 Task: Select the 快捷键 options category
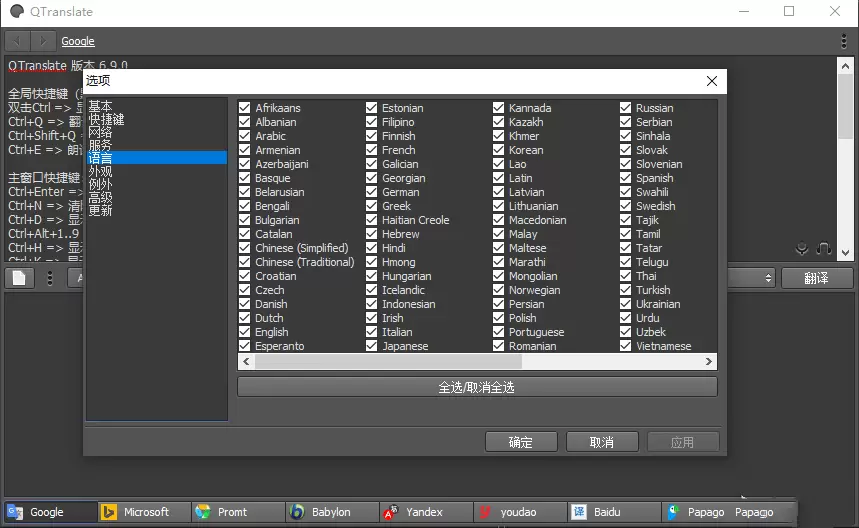point(156,119)
